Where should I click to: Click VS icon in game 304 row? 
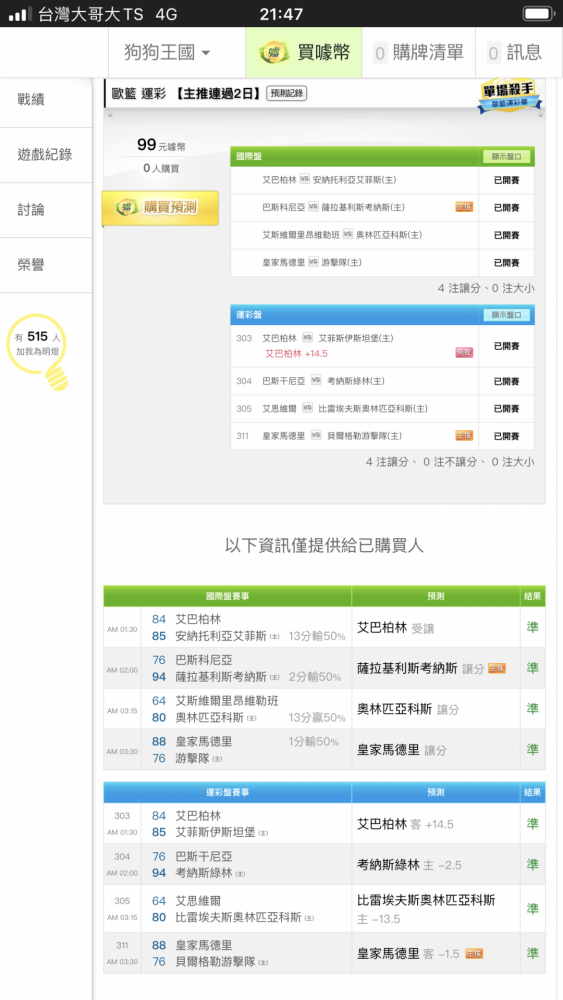point(316,381)
